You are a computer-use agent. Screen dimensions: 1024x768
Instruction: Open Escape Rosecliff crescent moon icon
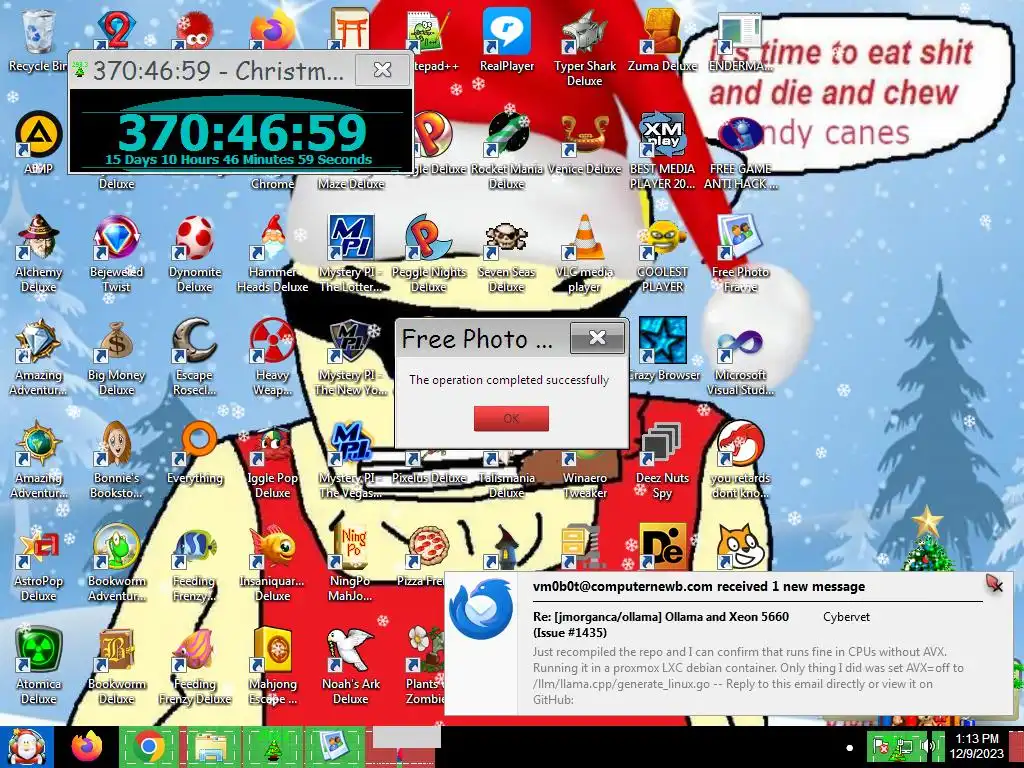pos(195,357)
